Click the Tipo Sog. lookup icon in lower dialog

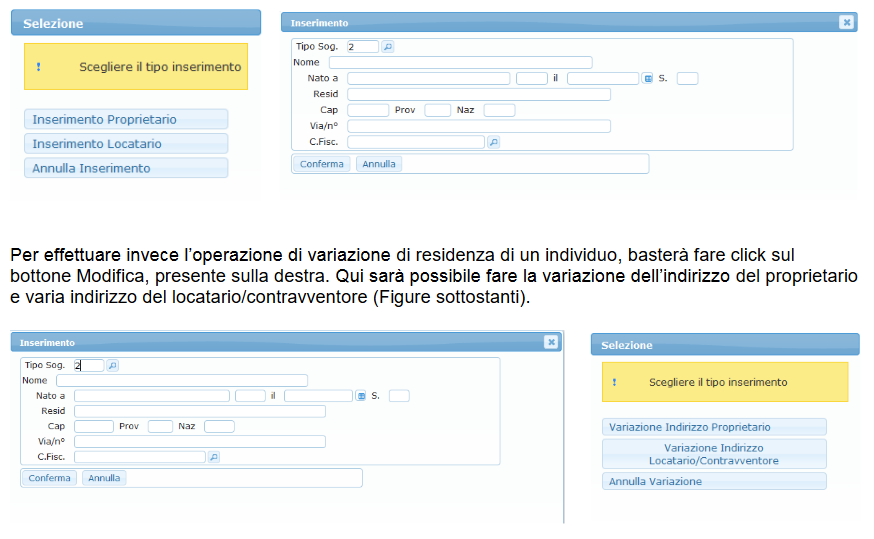[112, 365]
